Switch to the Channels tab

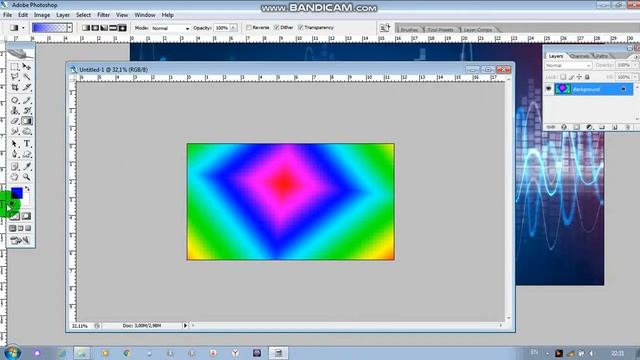[579, 56]
